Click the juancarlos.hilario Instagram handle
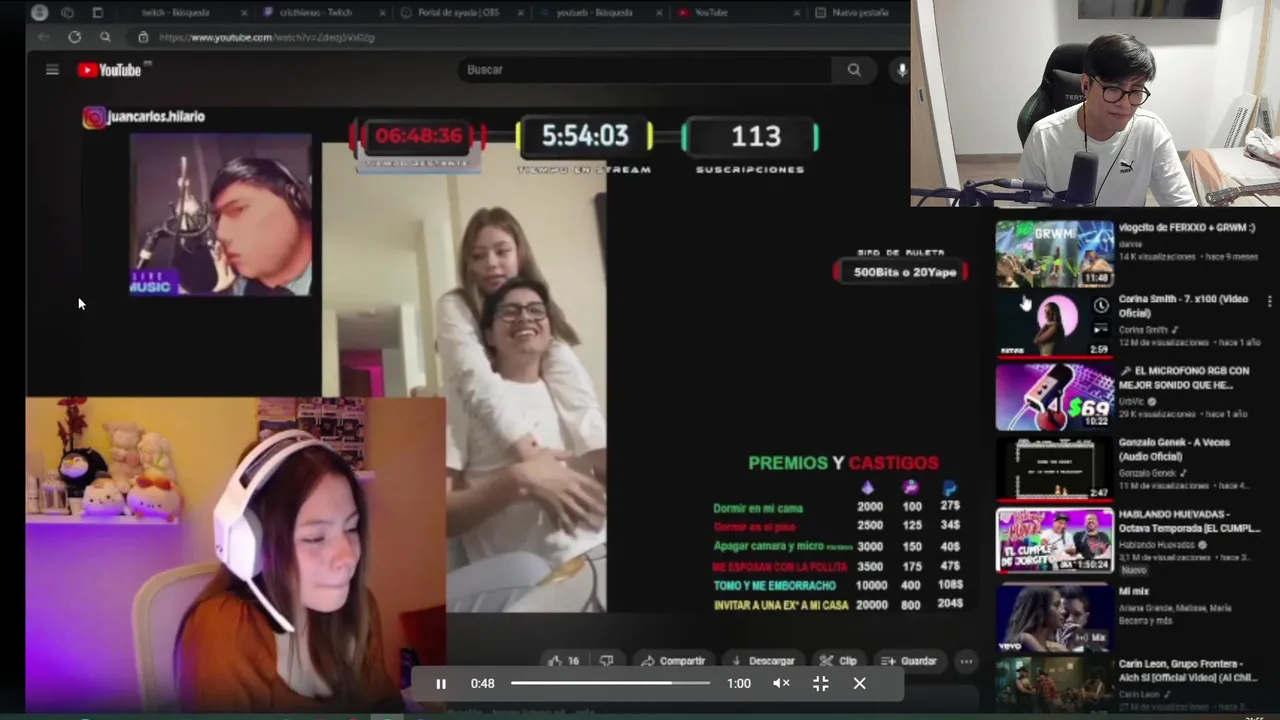This screenshot has height=720, width=1280. click(x=156, y=117)
